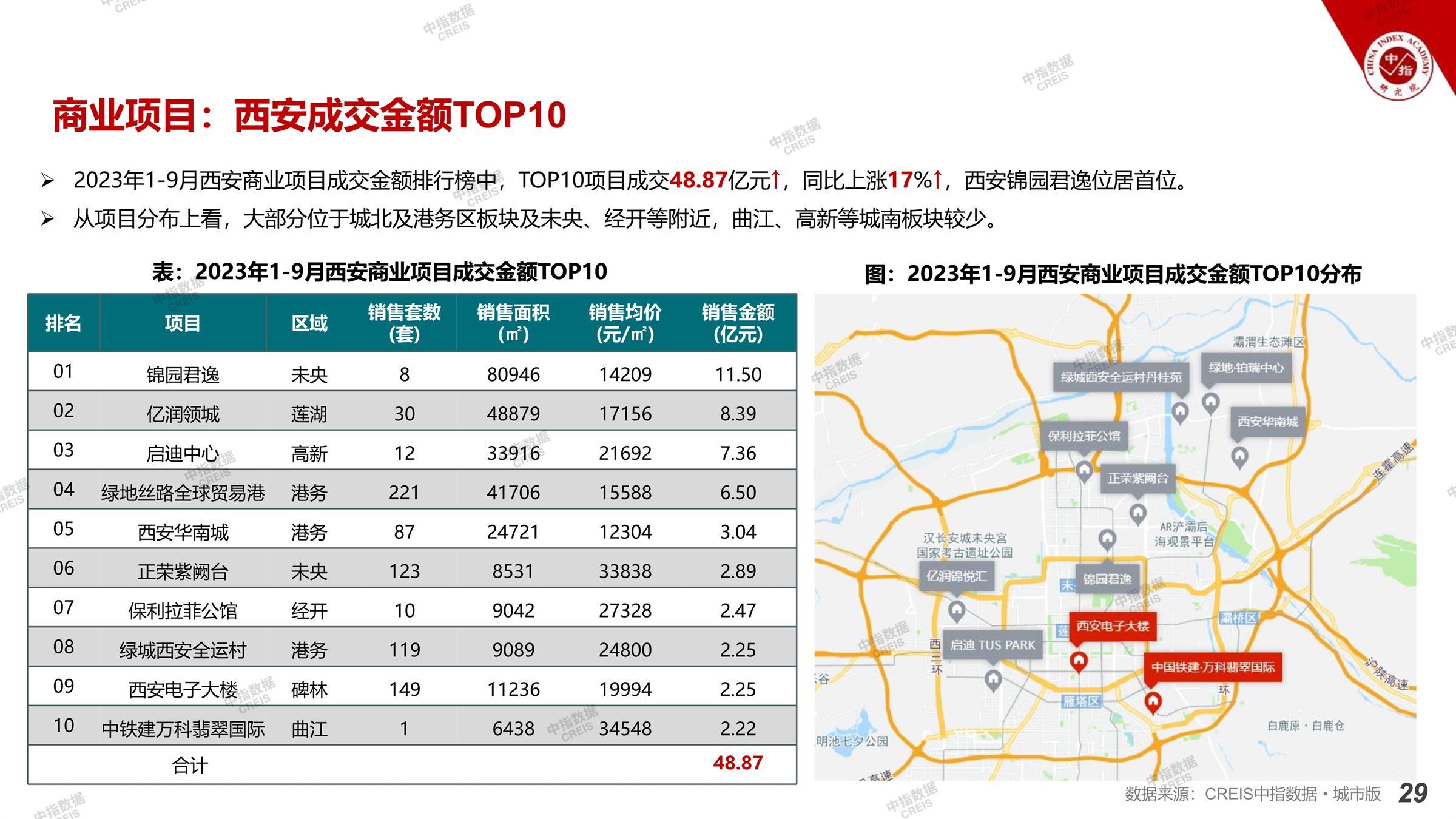Click the red total 48.87 in 合计 row
The height and width of the screenshot is (819, 1456).
tap(738, 763)
